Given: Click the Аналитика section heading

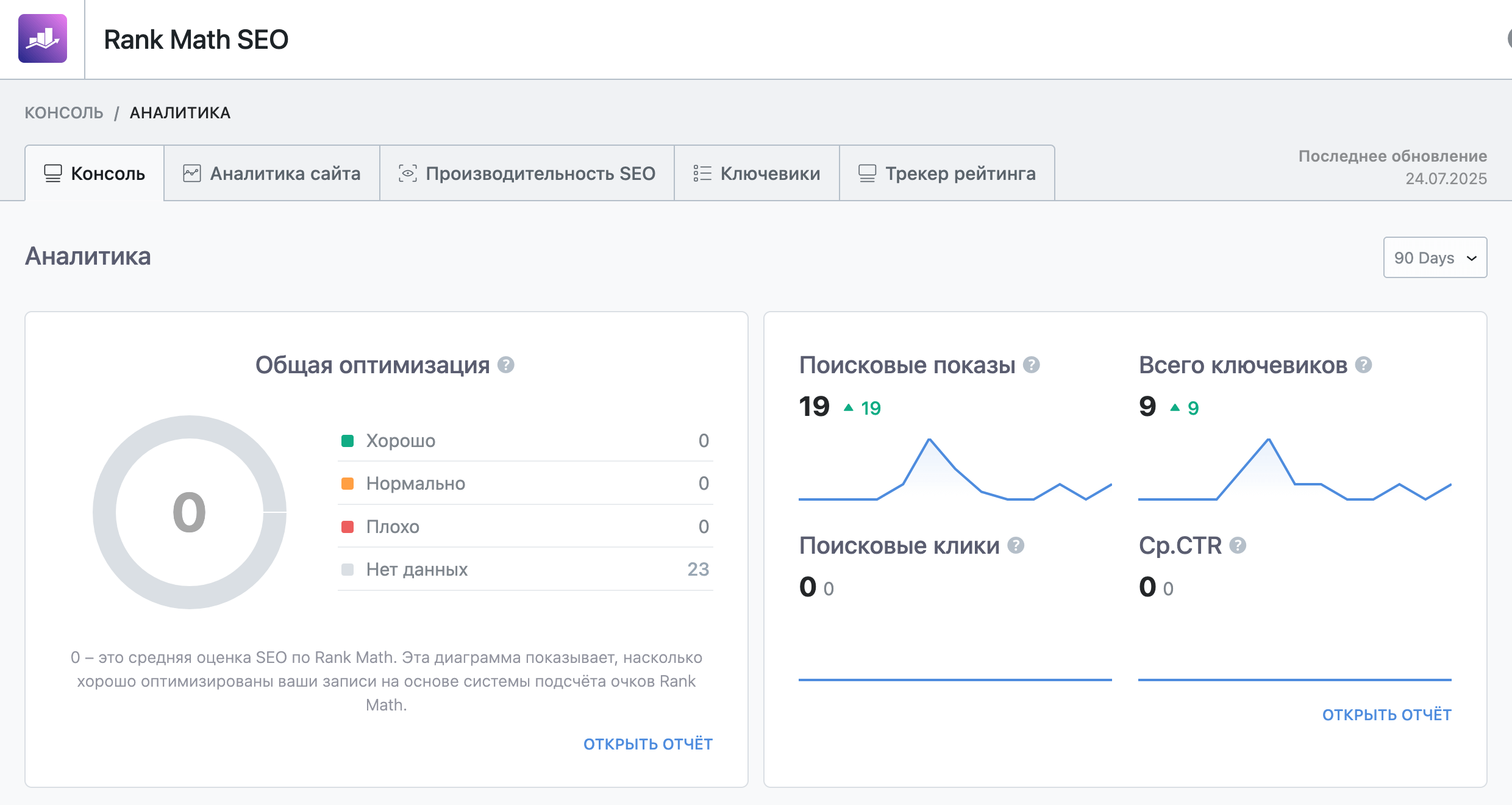Looking at the screenshot, I should 88,256.
